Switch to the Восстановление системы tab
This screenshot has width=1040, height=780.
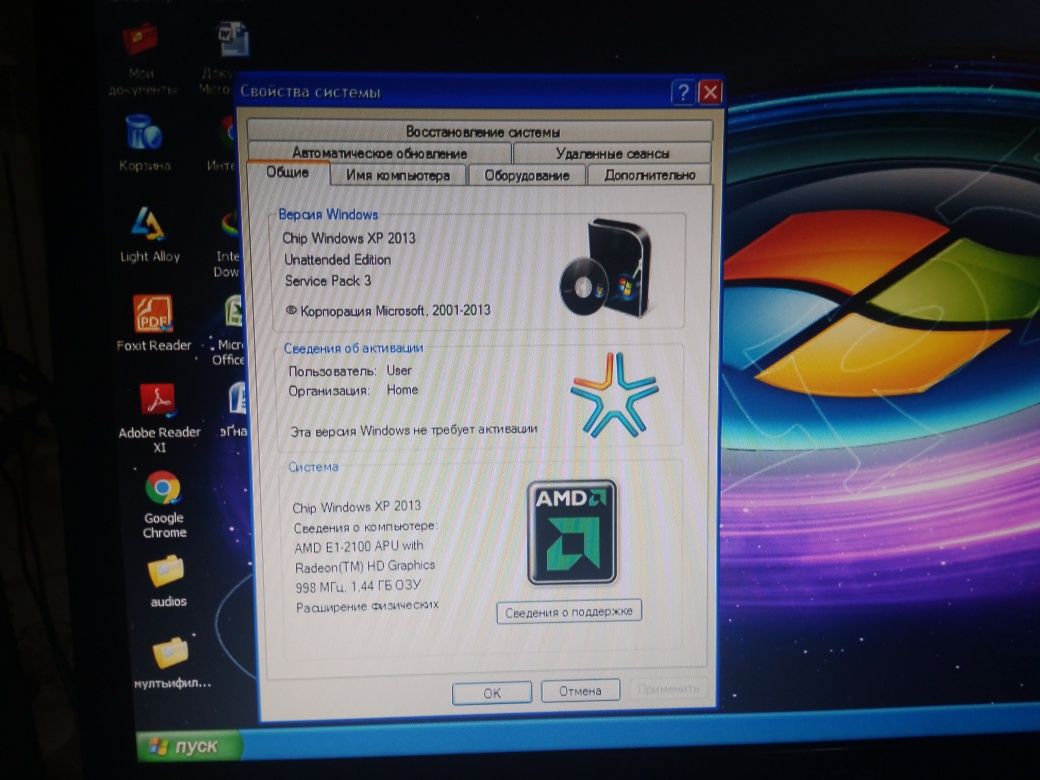click(482, 131)
